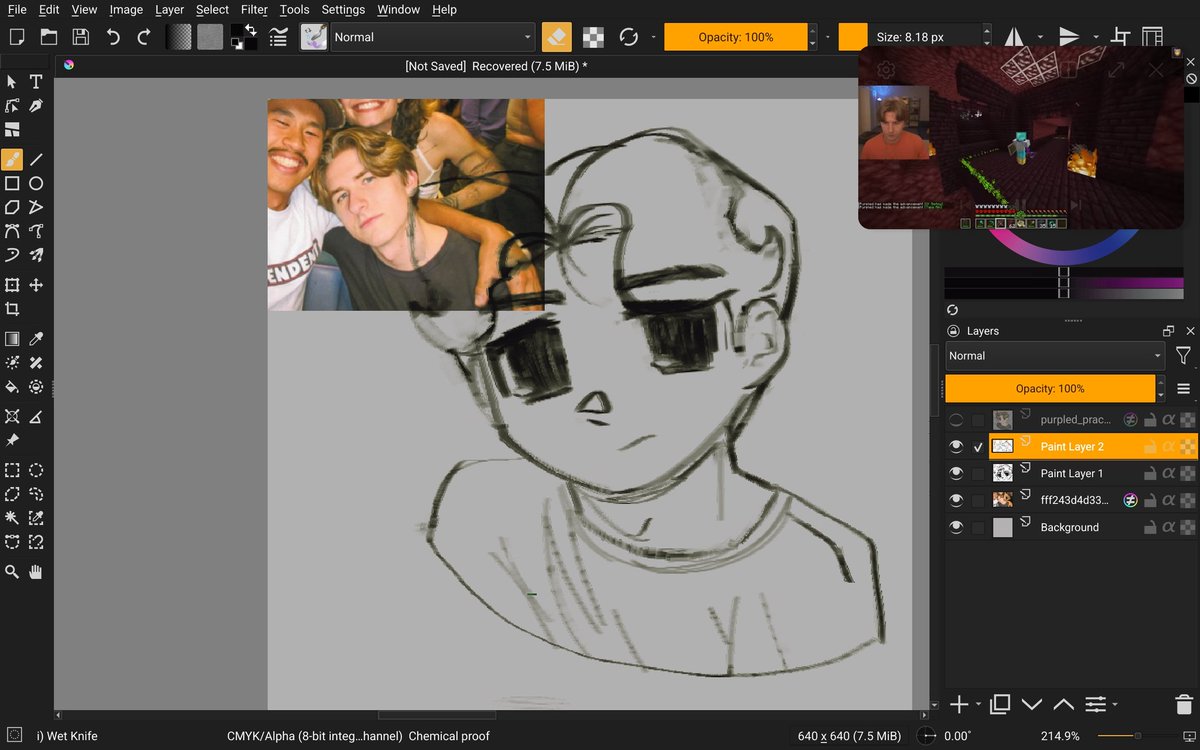Open the Help menu

coord(444,9)
